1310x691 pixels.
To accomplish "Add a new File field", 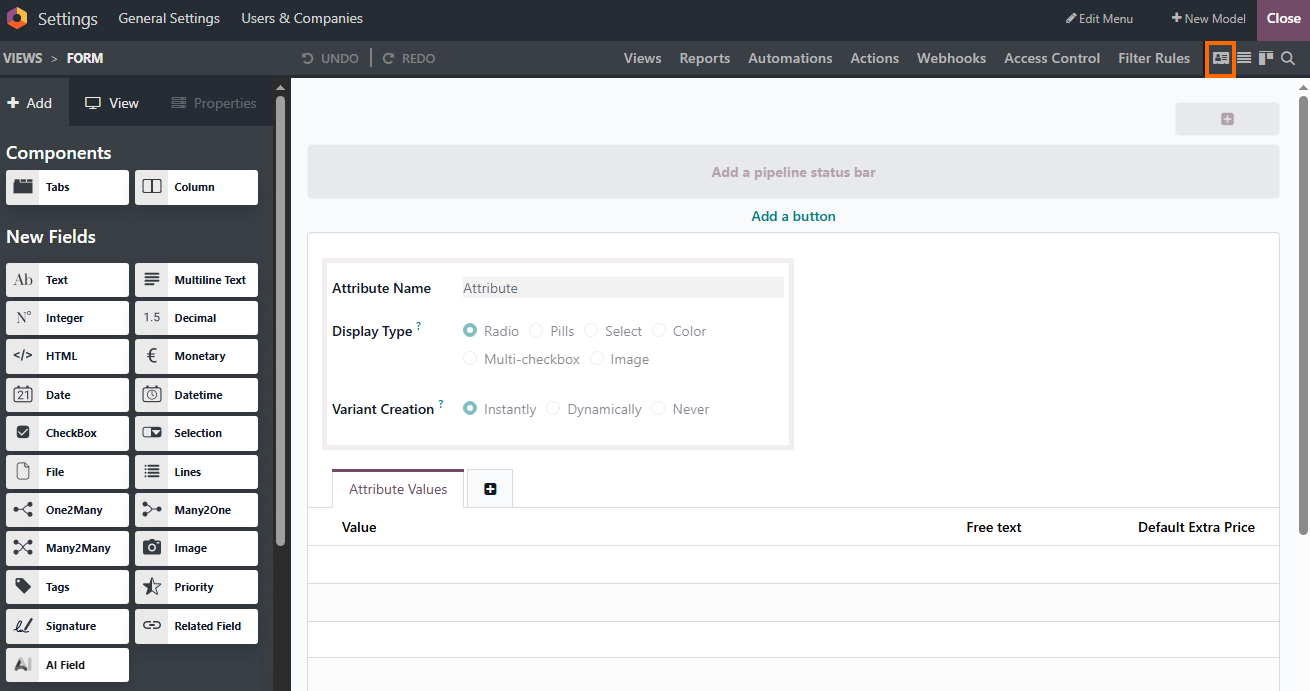I will click(x=67, y=472).
